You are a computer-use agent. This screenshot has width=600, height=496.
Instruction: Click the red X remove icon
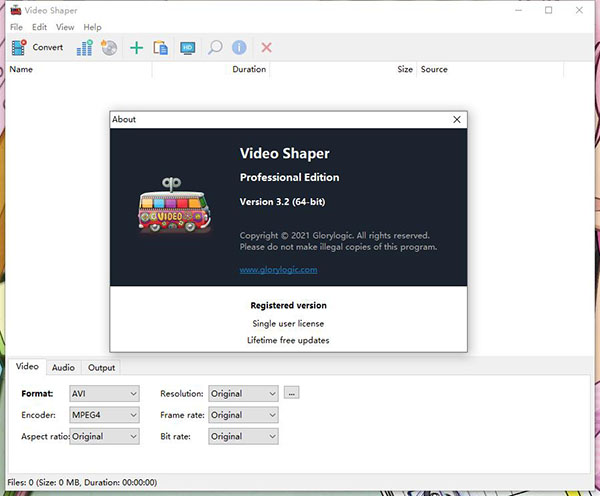coord(266,47)
